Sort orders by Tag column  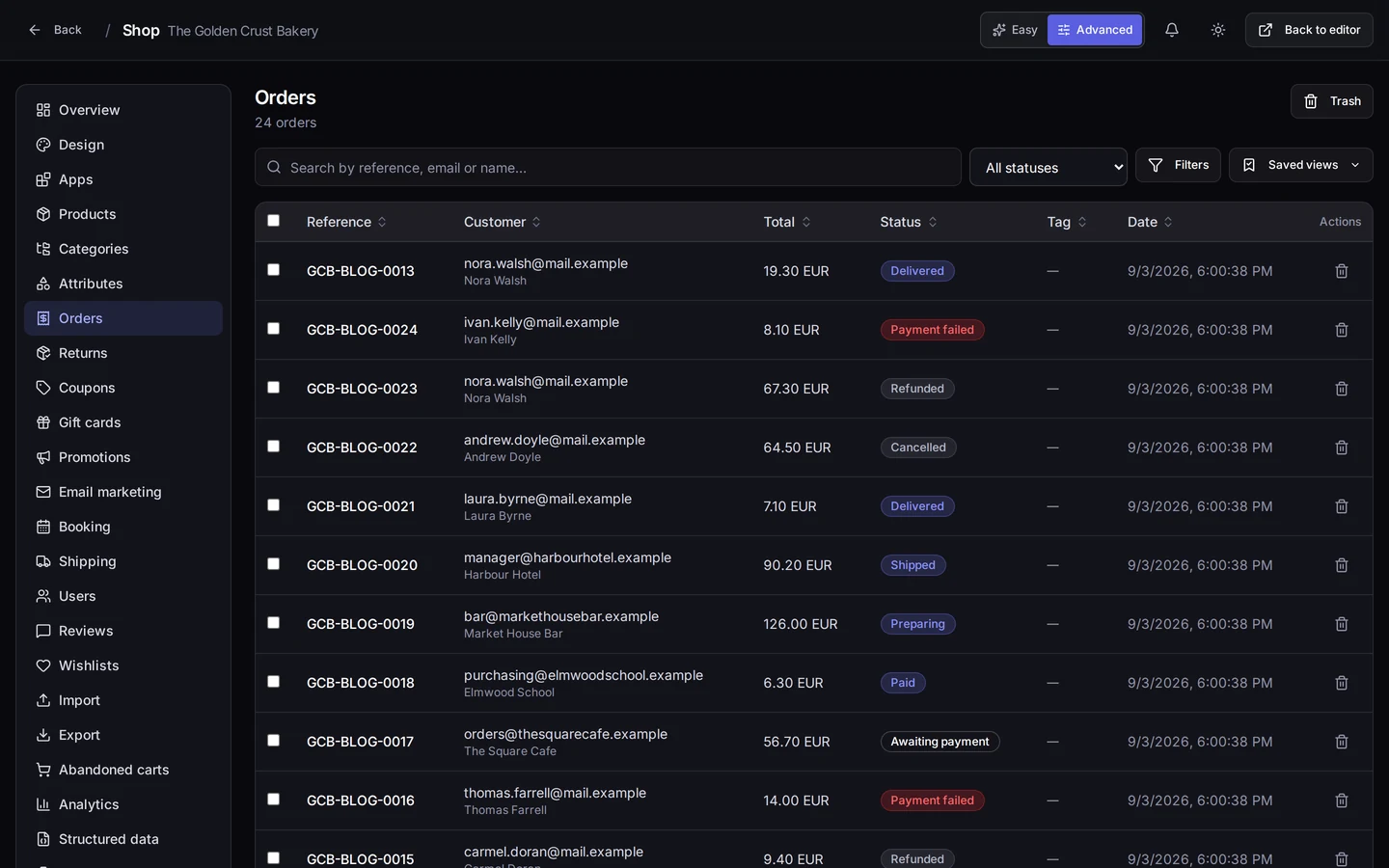point(1067,222)
